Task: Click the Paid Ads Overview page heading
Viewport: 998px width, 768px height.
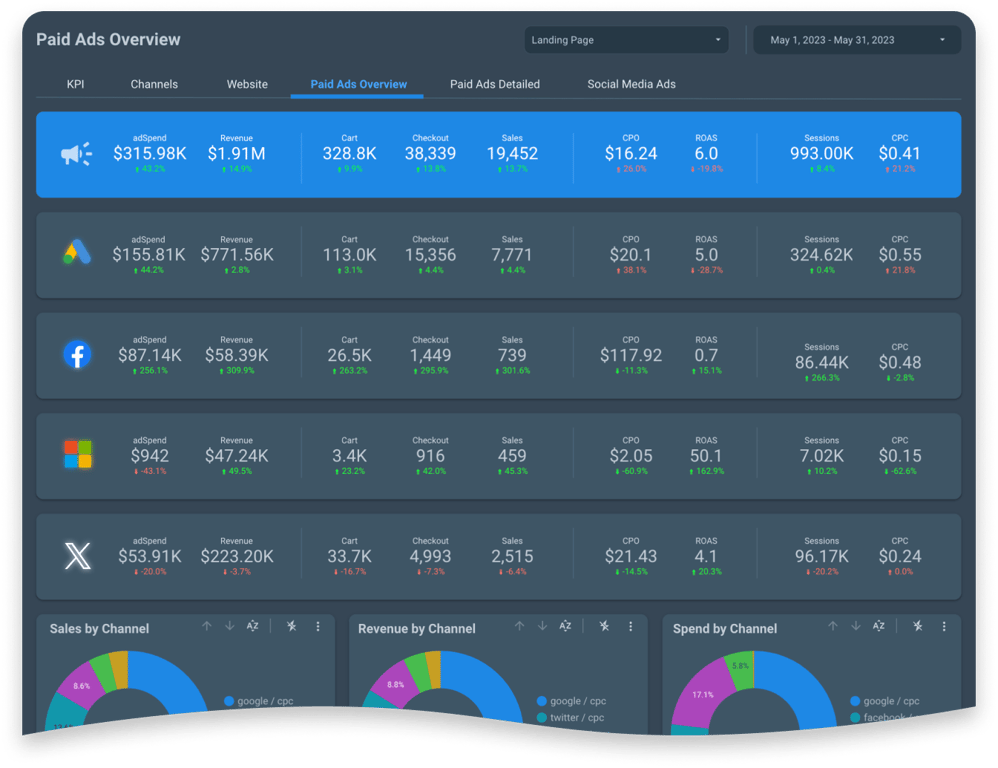Action: point(108,39)
